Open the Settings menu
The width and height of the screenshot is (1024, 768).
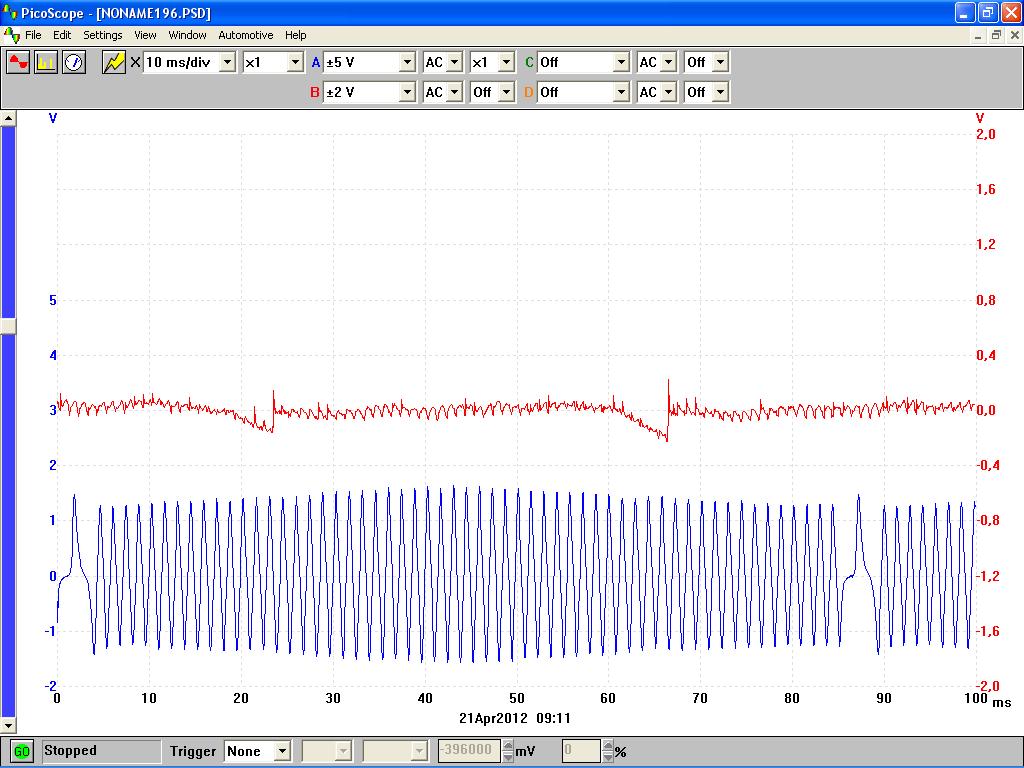102,35
